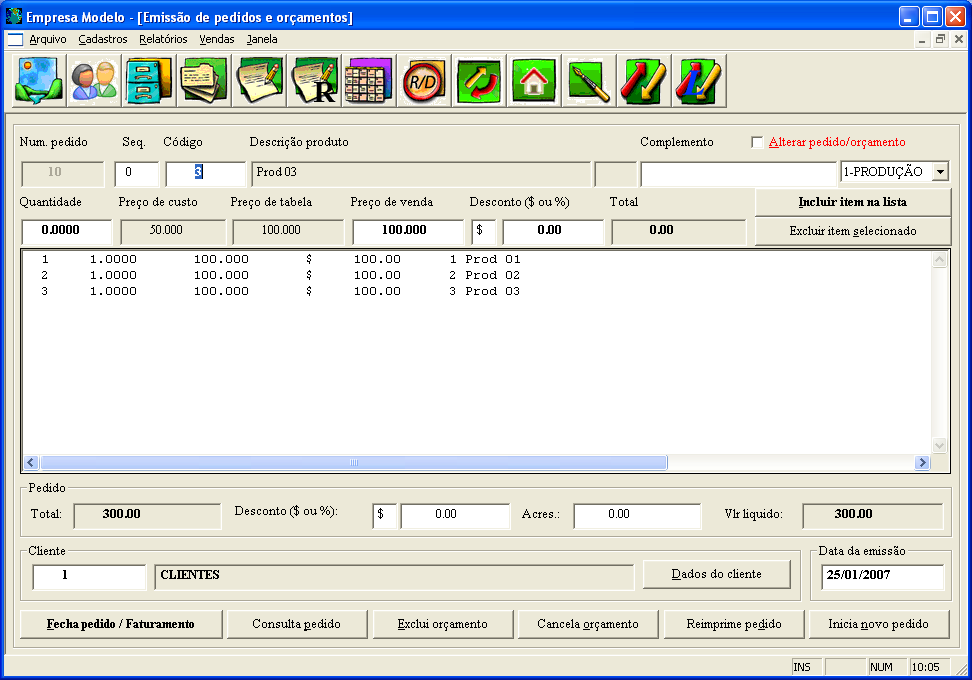Enable the Alterar pedido/orçamento checkbox
Screen dimensions: 972x680
(757, 142)
